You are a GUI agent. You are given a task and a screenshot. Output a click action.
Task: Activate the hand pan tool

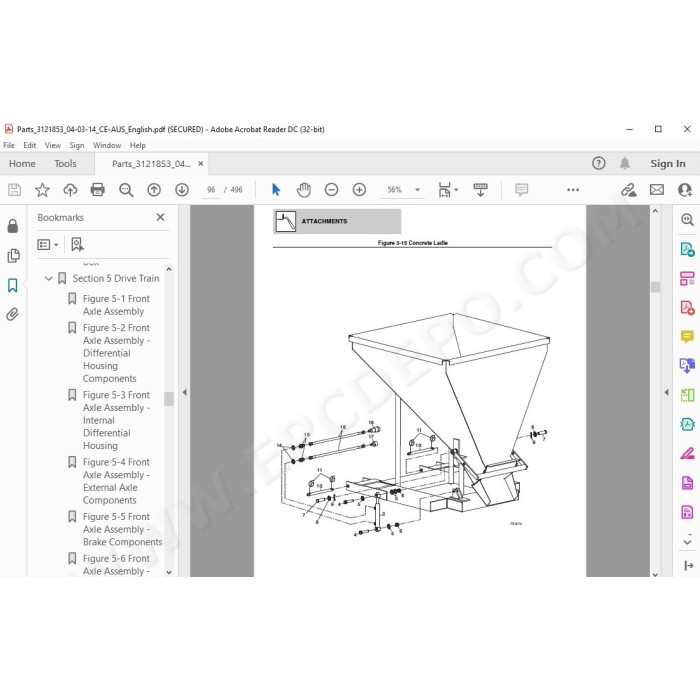(x=304, y=190)
